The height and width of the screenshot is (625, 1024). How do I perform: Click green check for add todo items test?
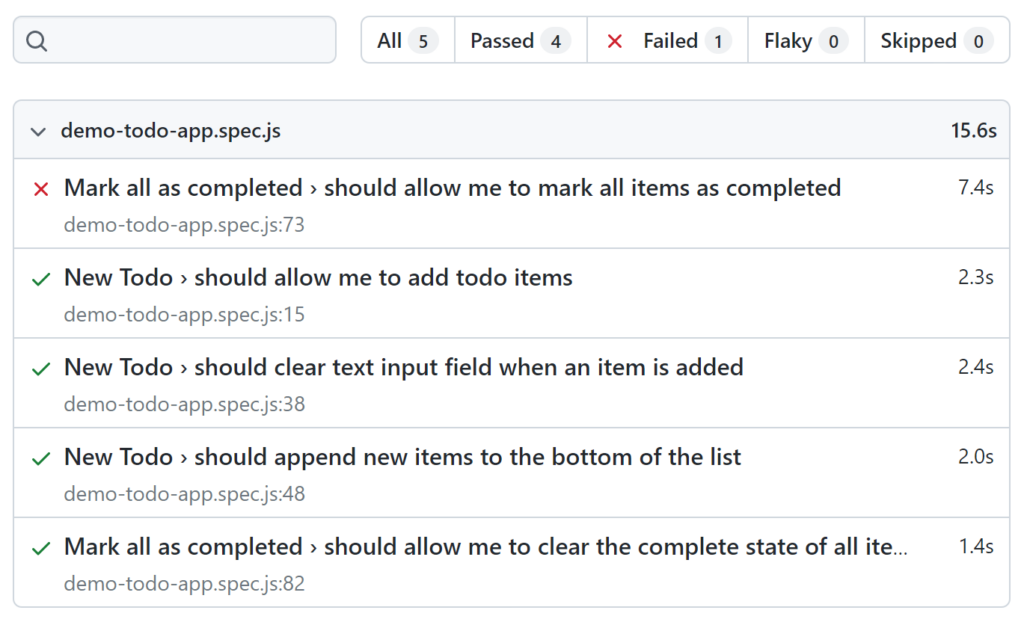pyautogui.click(x=41, y=279)
